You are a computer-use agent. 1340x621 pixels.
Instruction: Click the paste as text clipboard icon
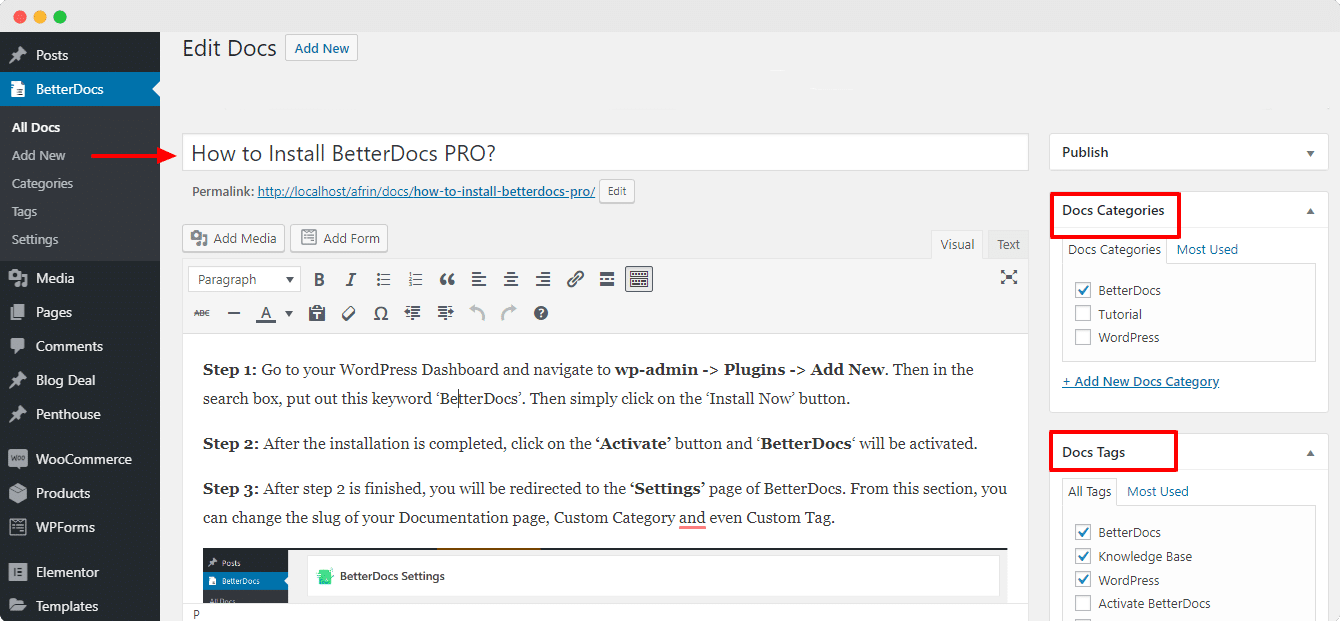317,313
